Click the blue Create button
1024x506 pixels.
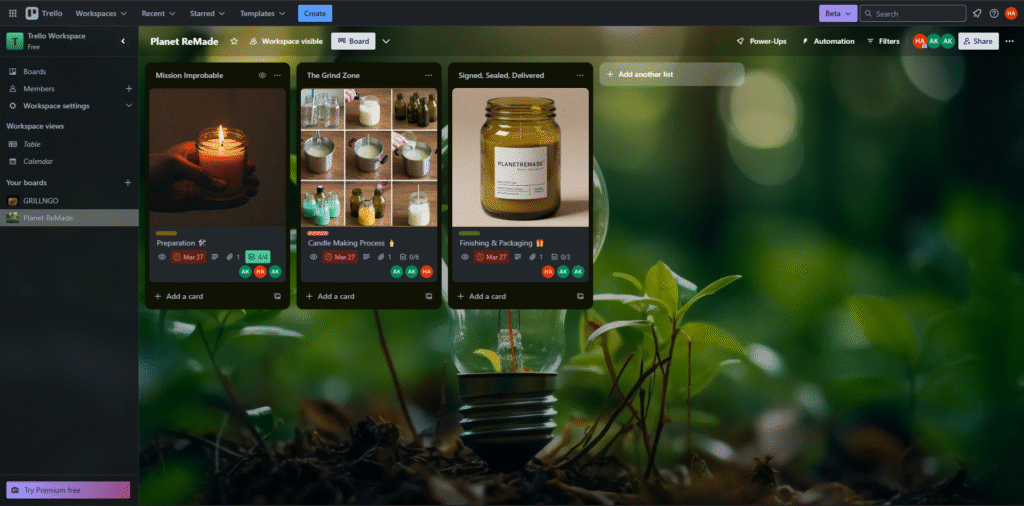315,14
